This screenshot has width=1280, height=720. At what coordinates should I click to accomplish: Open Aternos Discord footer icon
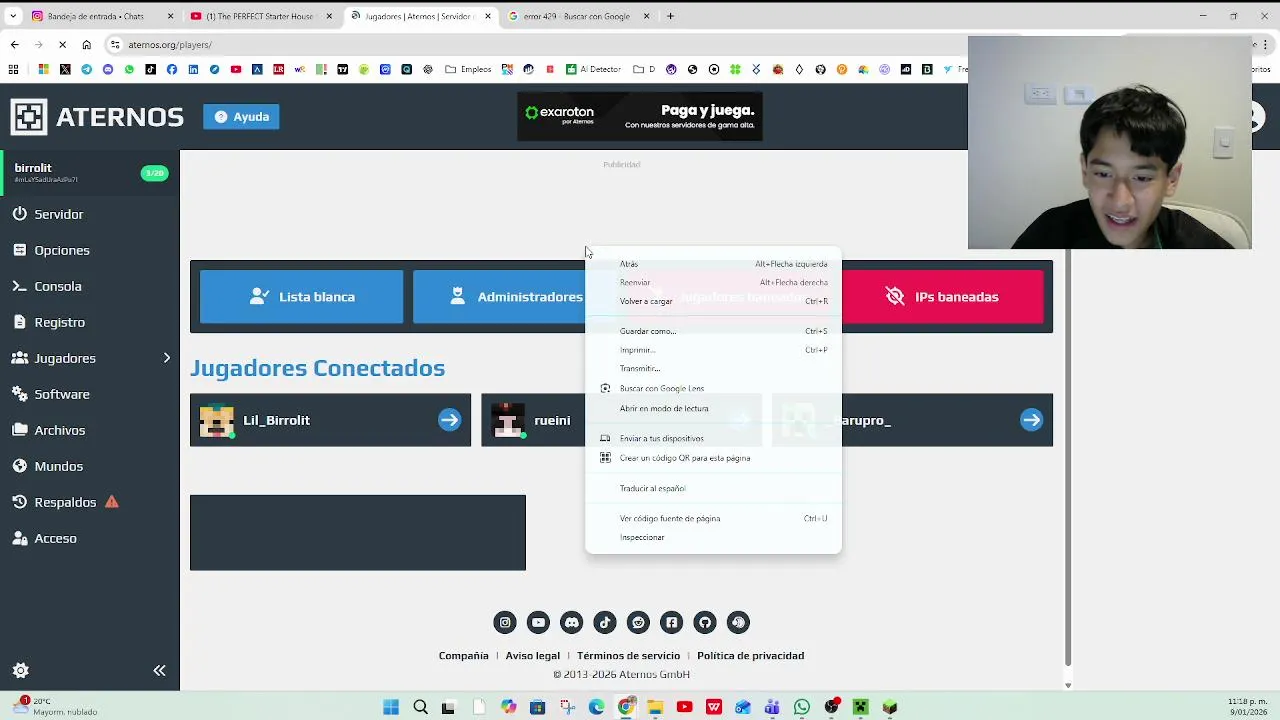(x=571, y=623)
